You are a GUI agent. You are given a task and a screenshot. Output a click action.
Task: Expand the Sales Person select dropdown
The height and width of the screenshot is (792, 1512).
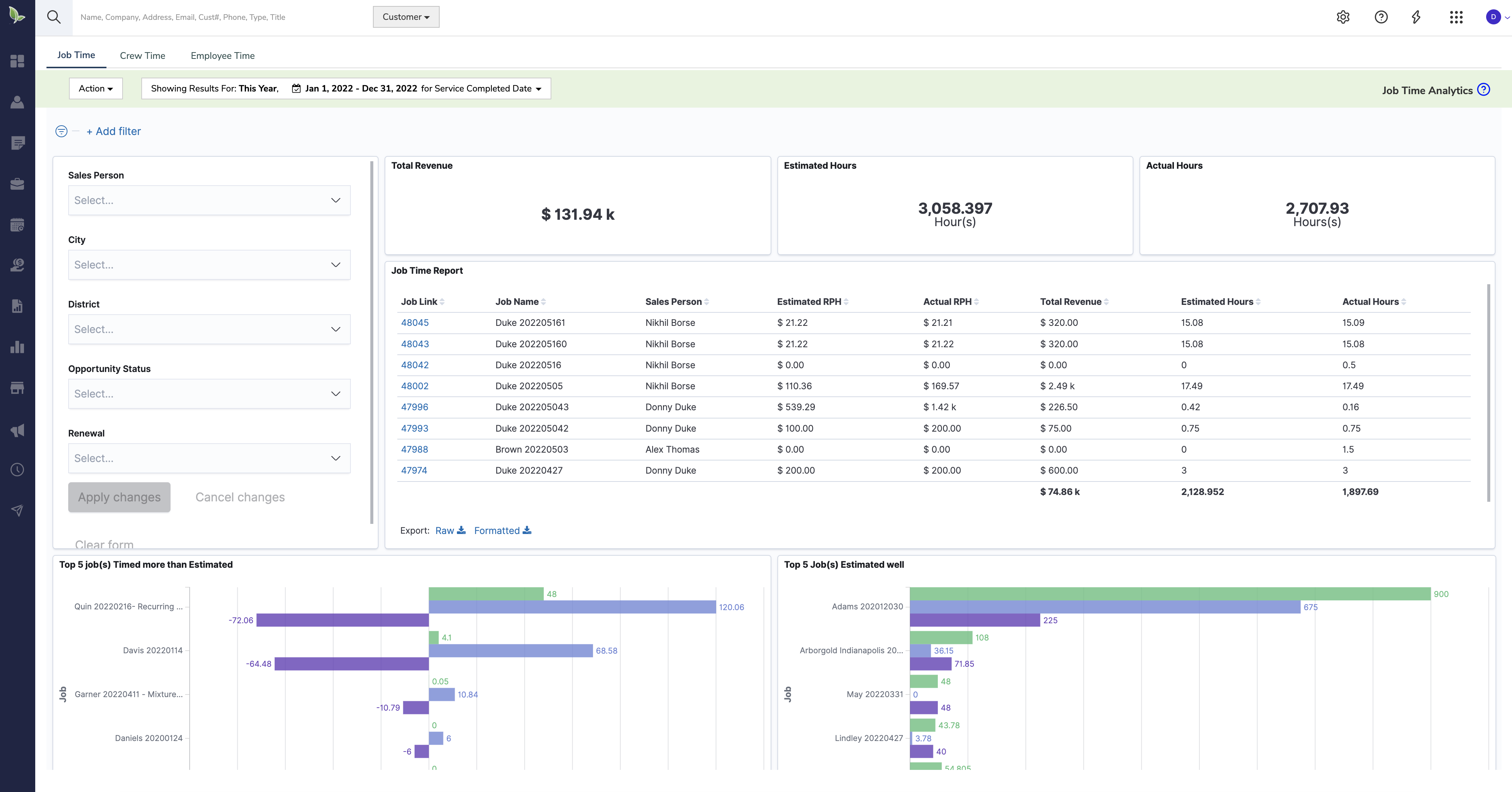[x=210, y=200]
